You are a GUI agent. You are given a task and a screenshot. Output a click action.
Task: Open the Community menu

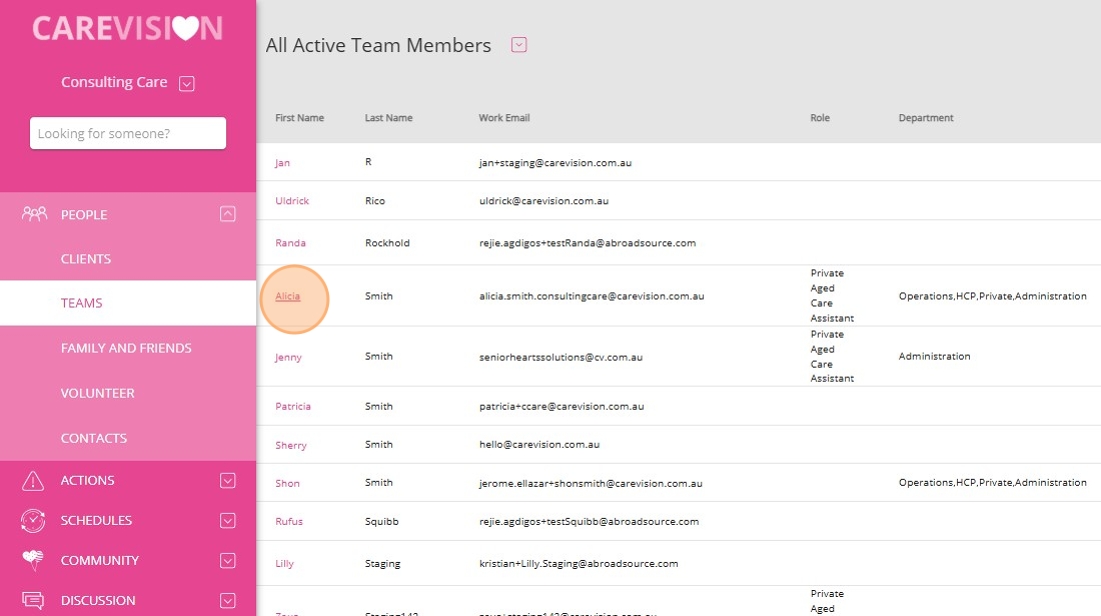click(x=100, y=561)
